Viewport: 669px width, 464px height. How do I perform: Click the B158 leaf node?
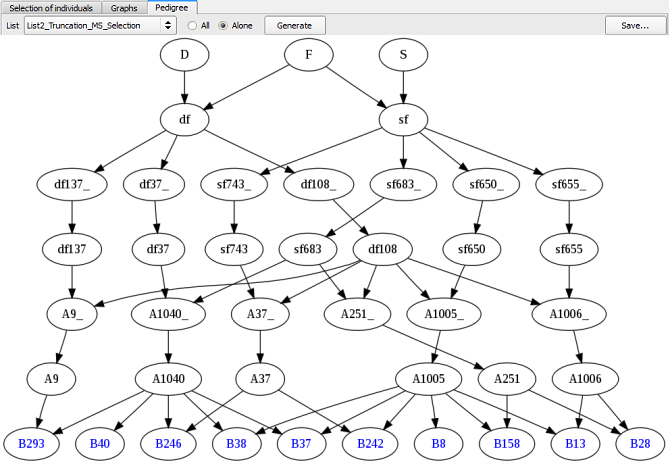(508, 442)
